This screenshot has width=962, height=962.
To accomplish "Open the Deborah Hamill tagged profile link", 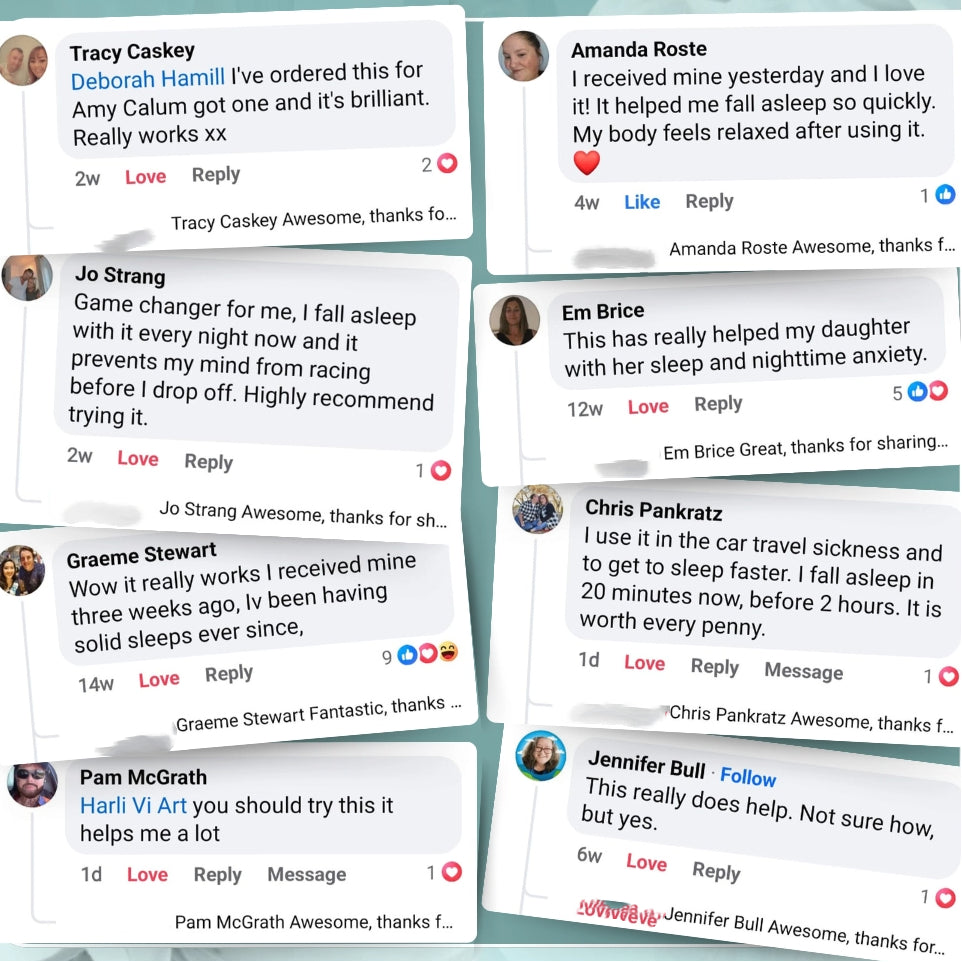I will click(x=148, y=79).
